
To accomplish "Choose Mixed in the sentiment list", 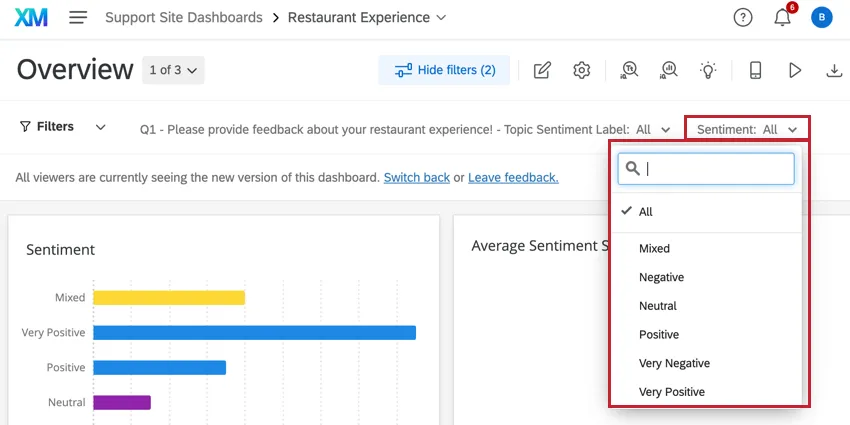I will [654, 248].
